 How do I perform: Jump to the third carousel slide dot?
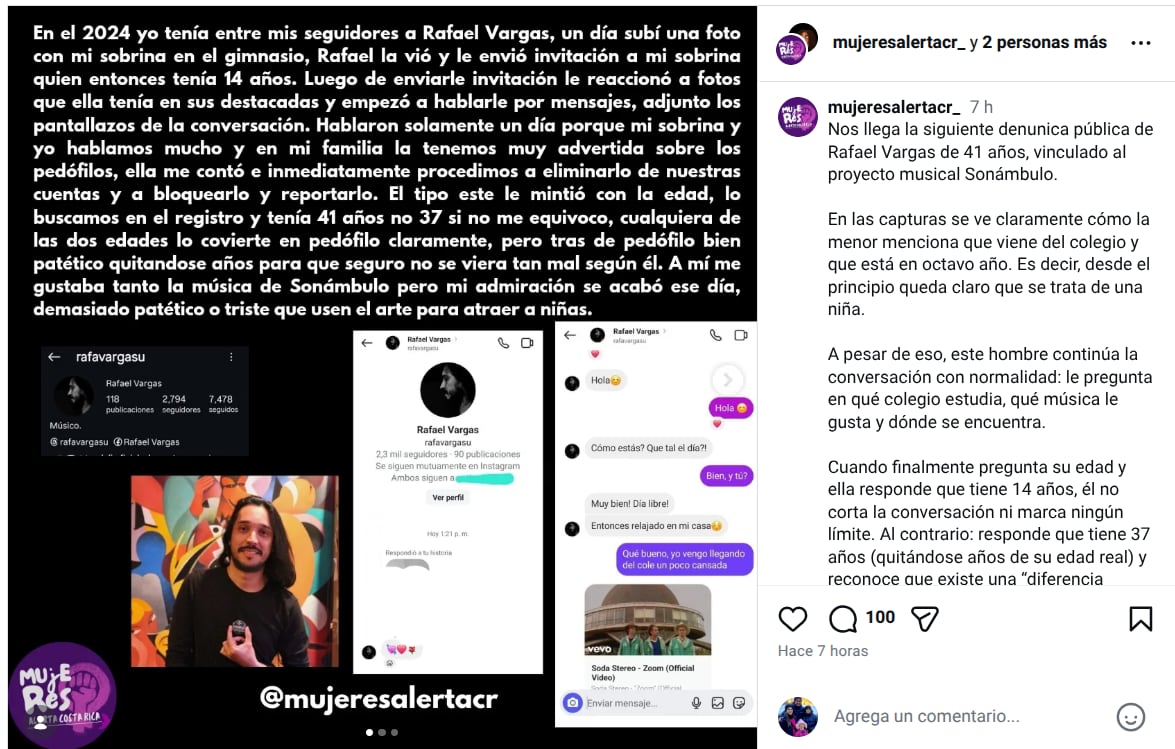(x=395, y=733)
